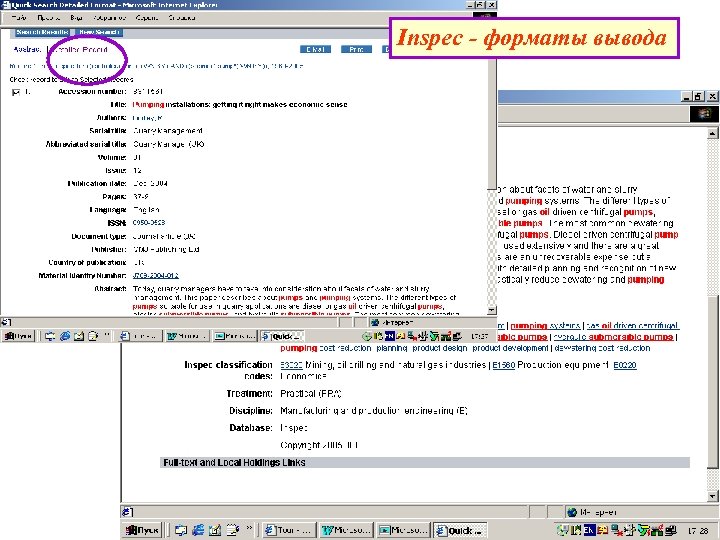Click the clock showing 17:28
Viewport: 720px width, 540px height.
(697, 530)
